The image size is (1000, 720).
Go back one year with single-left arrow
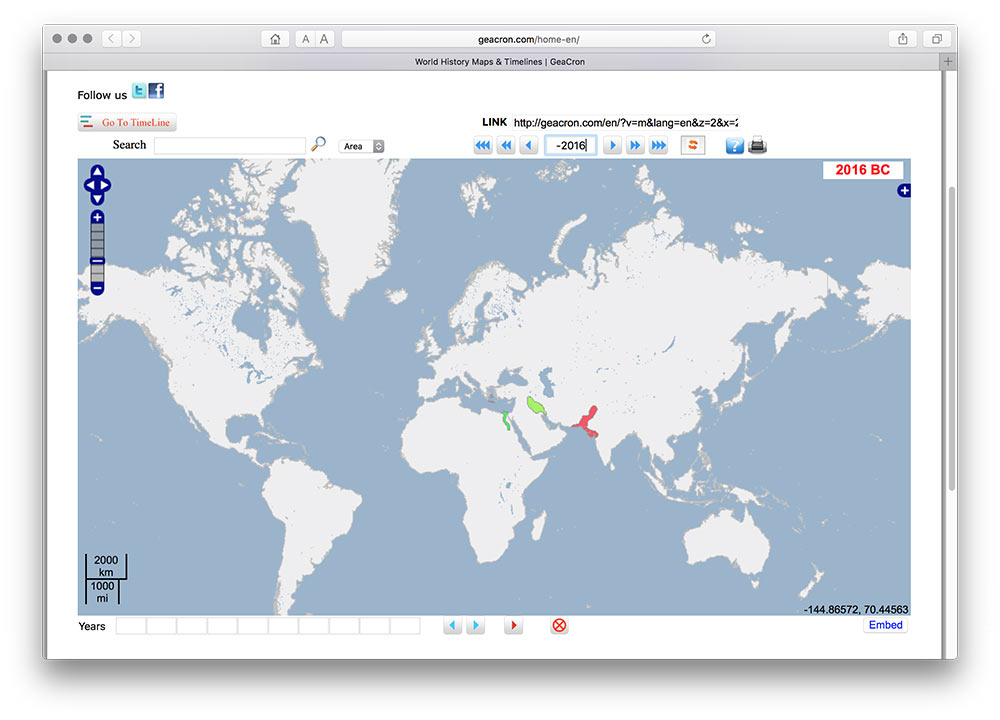click(528, 145)
